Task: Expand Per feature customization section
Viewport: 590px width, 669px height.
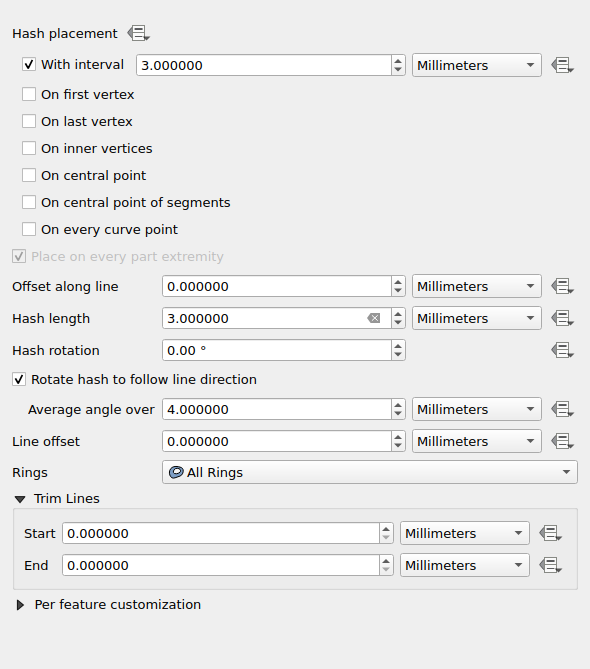Action: point(20,605)
